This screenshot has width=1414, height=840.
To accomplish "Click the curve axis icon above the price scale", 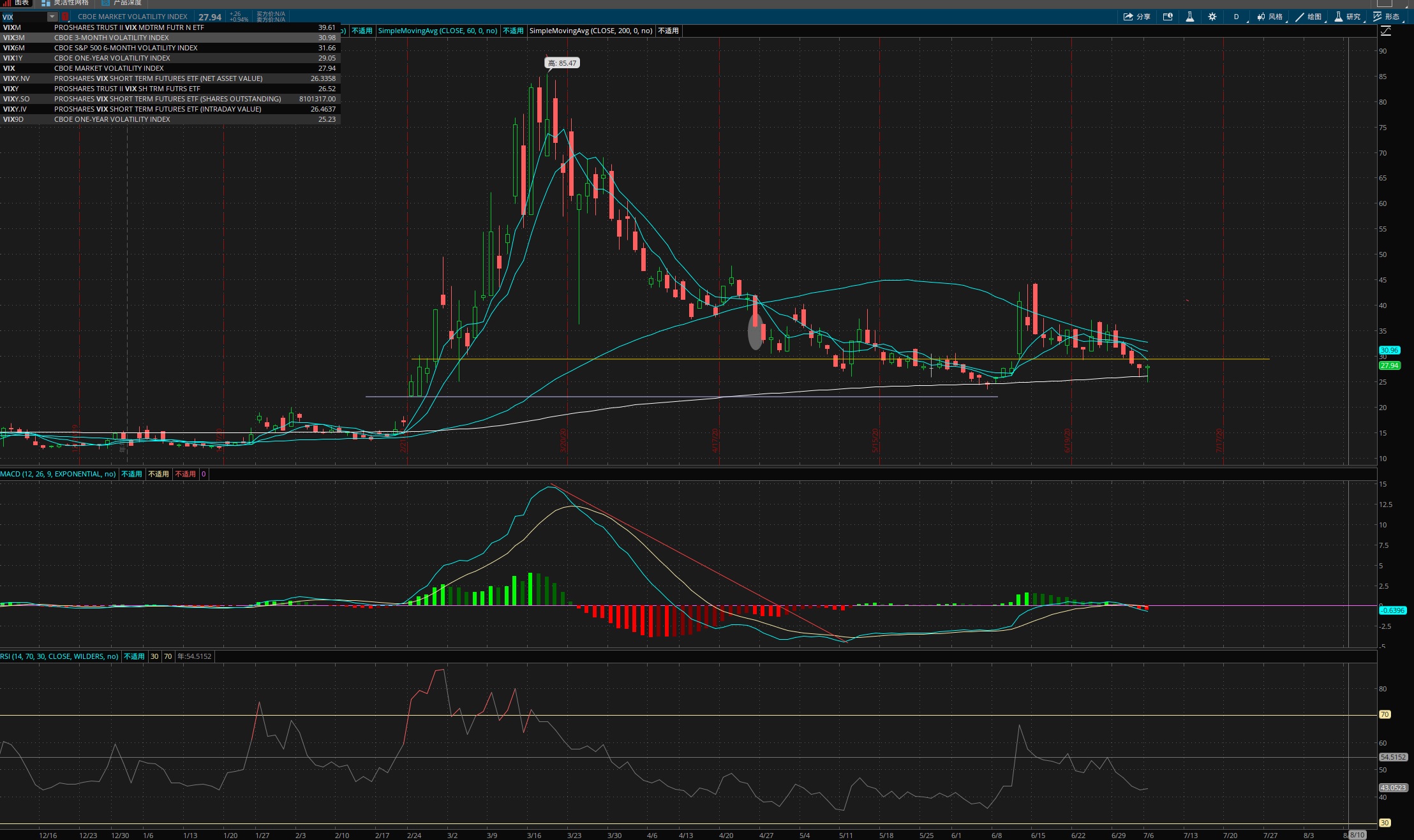I will point(1385,31).
